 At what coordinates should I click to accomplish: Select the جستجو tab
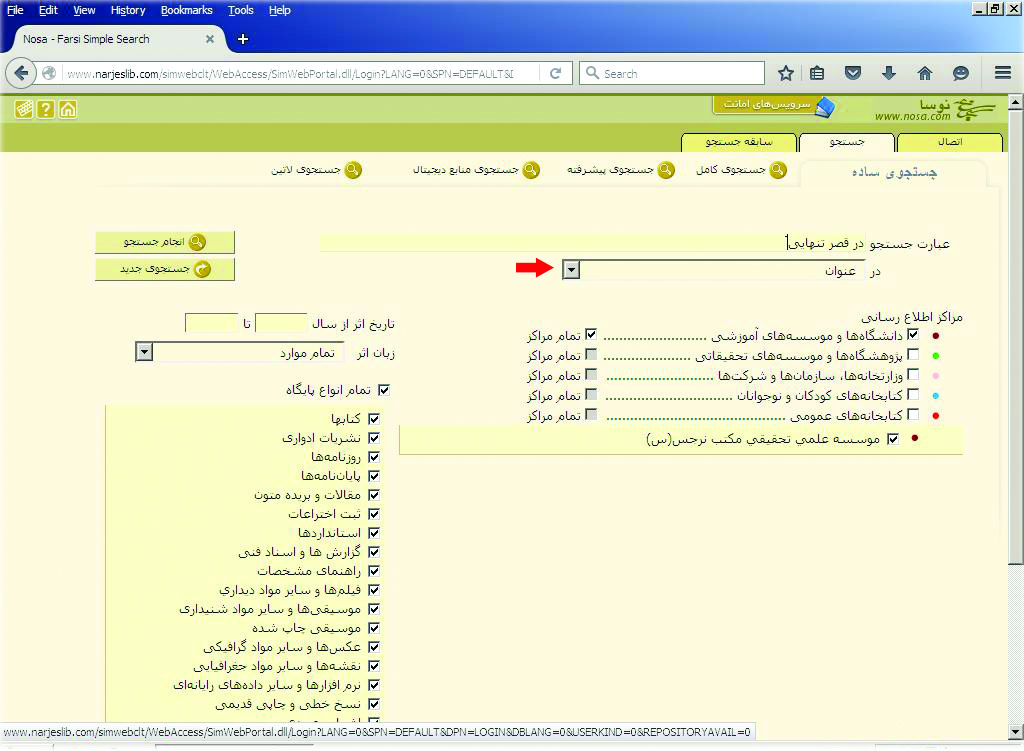coord(846,142)
